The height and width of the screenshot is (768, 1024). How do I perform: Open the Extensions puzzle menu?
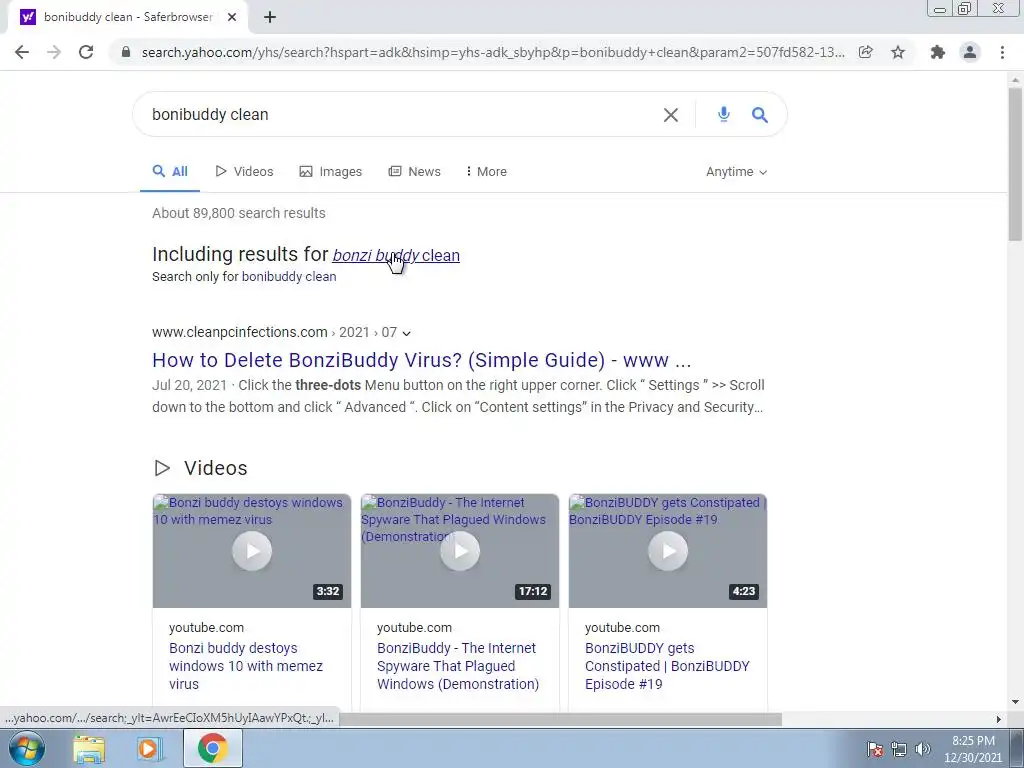point(938,52)
